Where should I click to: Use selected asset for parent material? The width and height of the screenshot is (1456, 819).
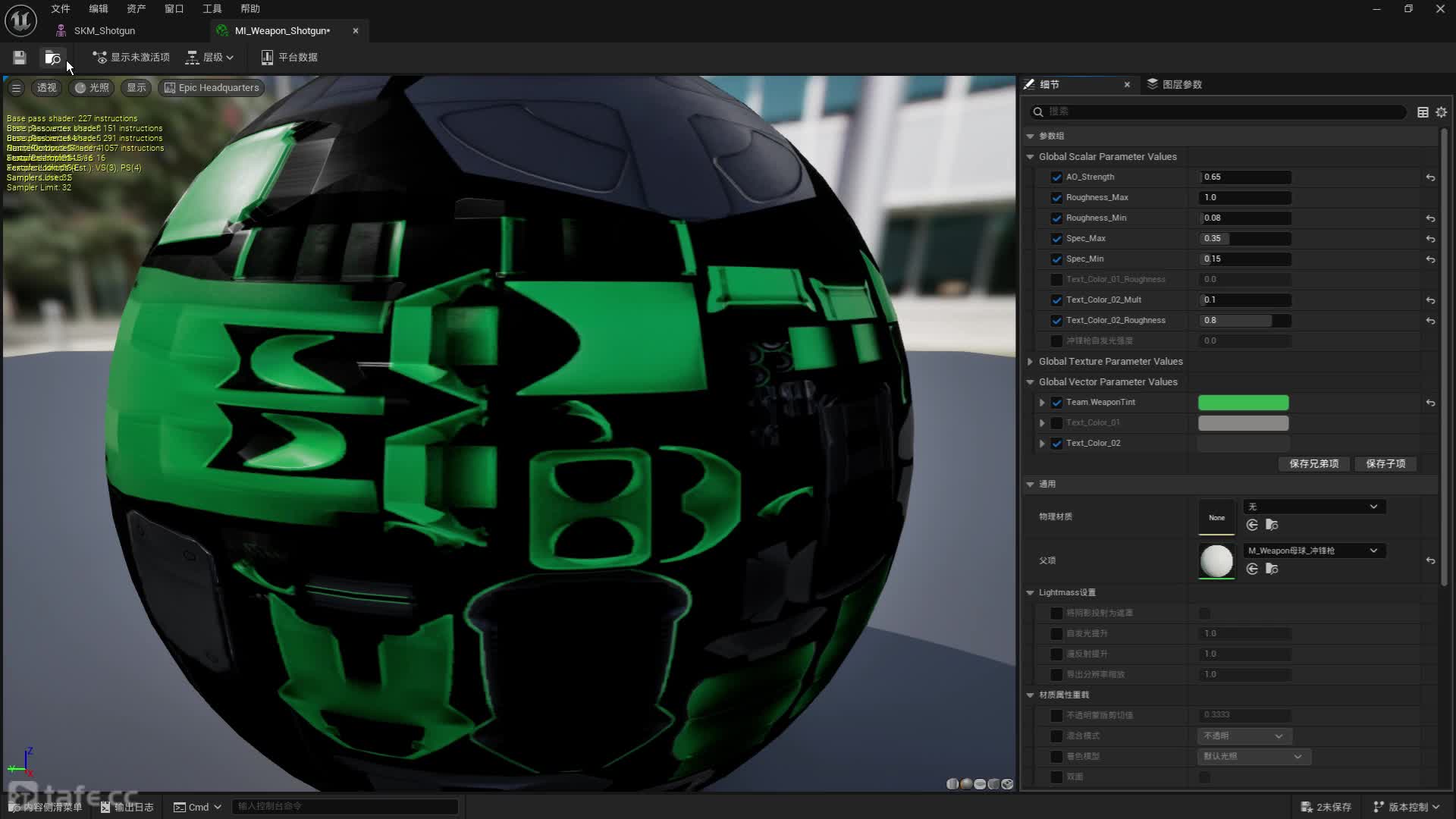[x=1252, y=569]
